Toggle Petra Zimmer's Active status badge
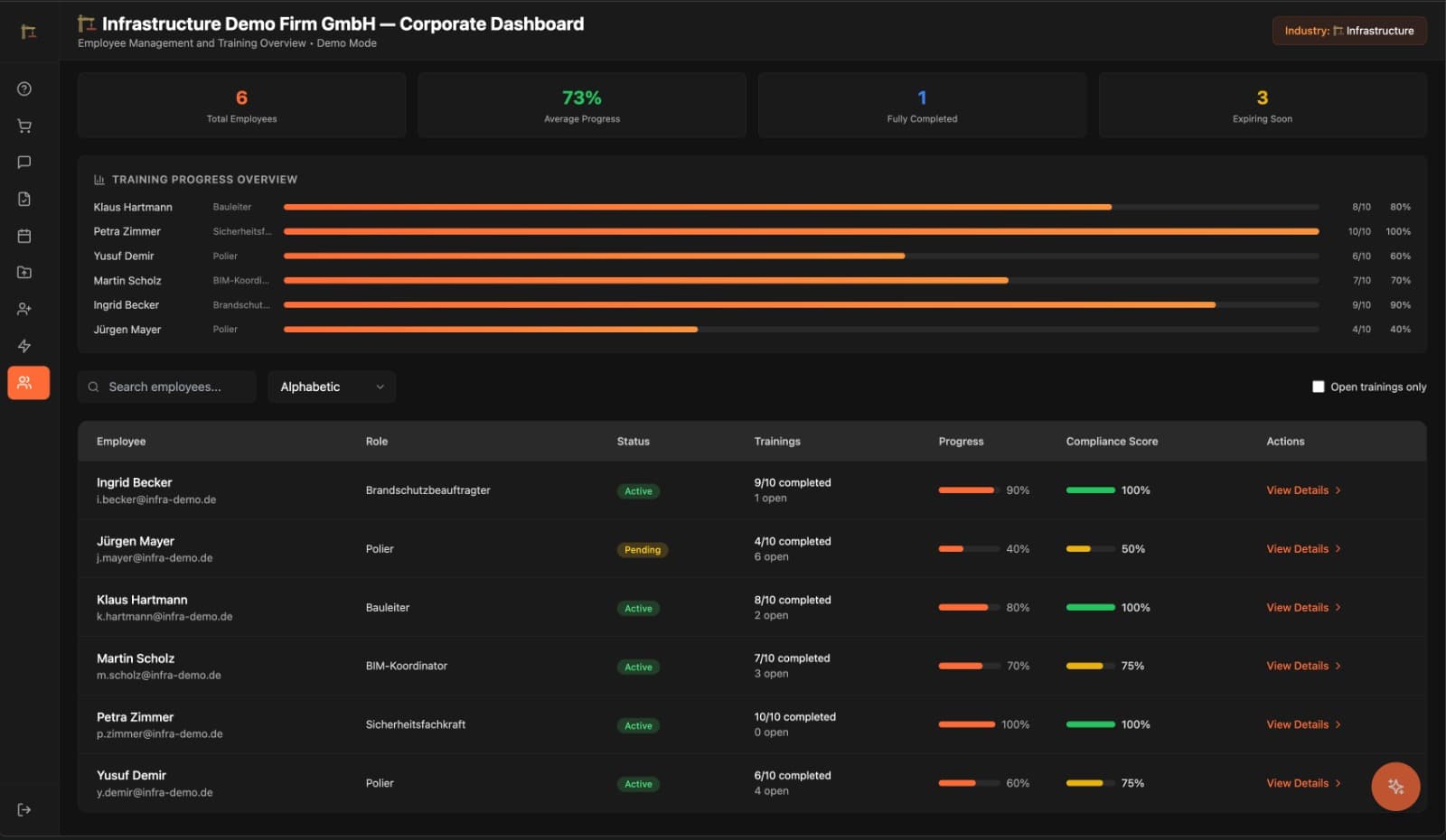 638,725
